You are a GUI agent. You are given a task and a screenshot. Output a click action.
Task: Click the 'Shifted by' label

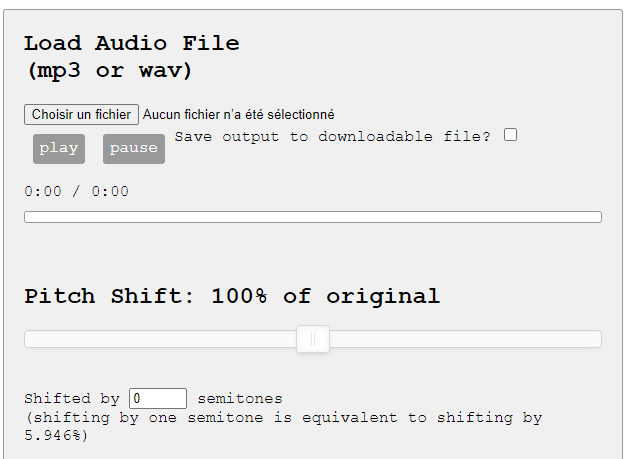[72, 399]
